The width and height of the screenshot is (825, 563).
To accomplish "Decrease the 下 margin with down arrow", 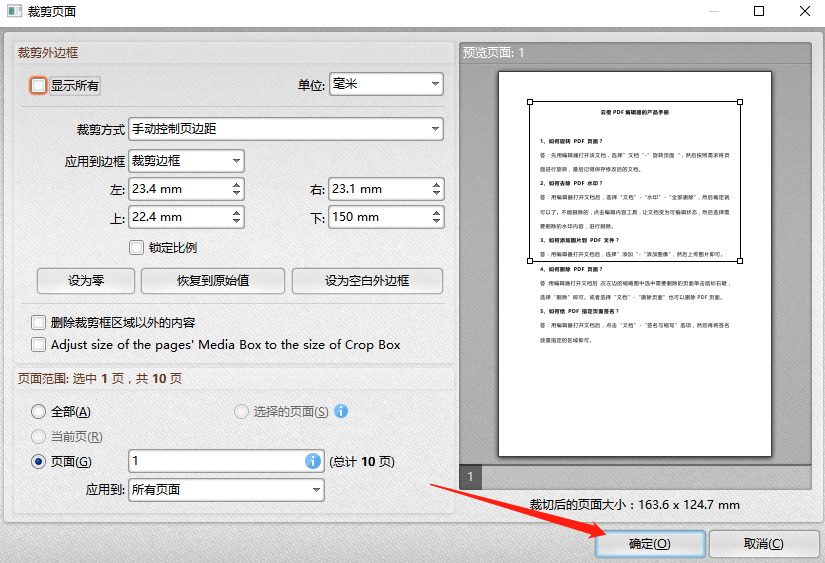I will [436, 221].
